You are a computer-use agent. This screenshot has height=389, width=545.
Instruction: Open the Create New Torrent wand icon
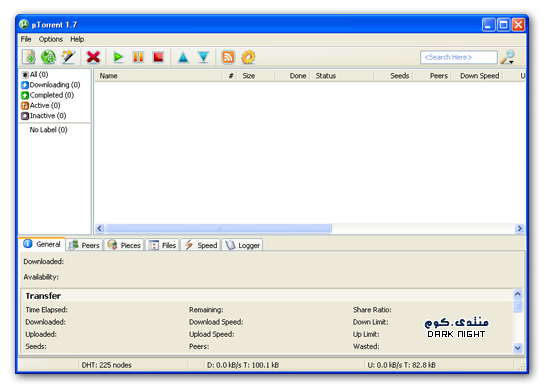(68, 57)
